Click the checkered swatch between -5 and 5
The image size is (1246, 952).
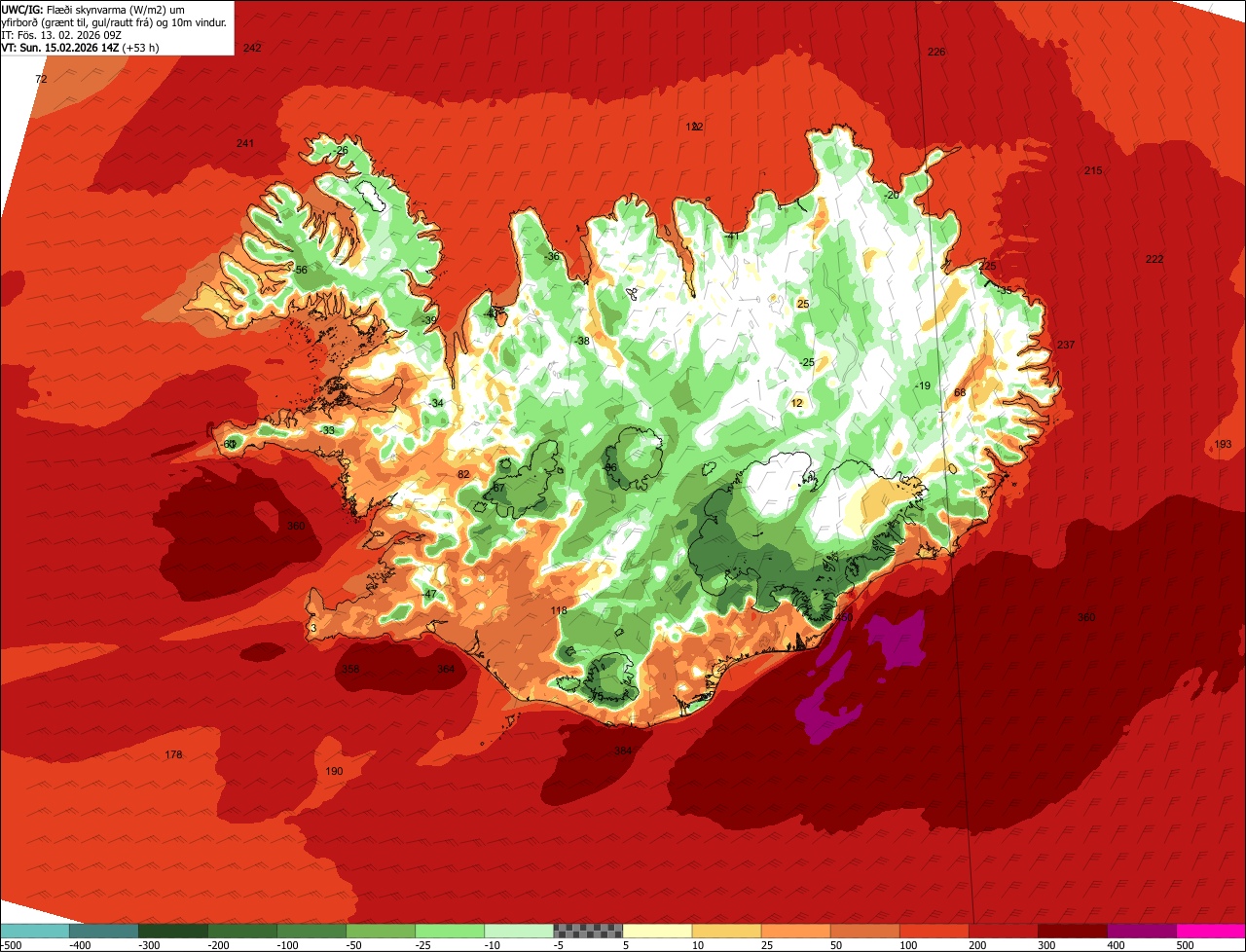tap(588, 930)
